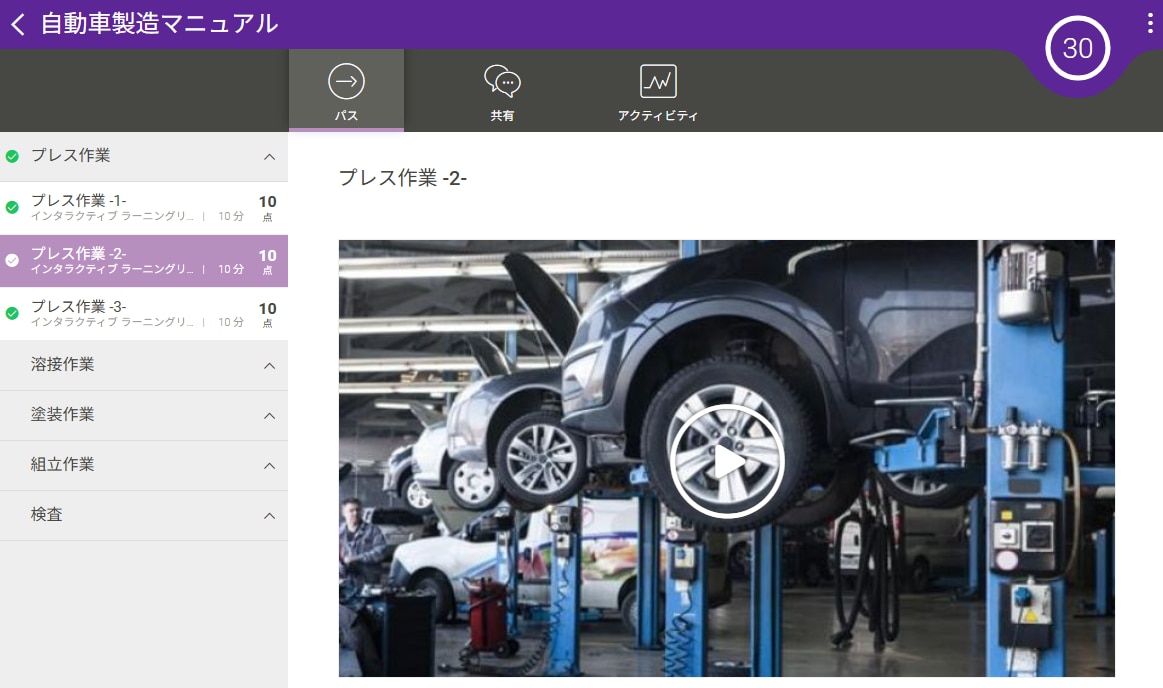Expand the 組立作業 section chevron
Screen dimensions: 1163x688
(x=269, y=466)
